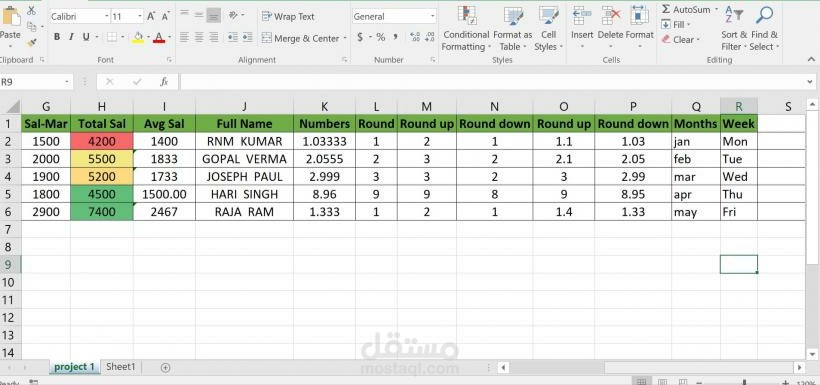
Task: Activate the Format Painter brush
Action: (31, 42)
